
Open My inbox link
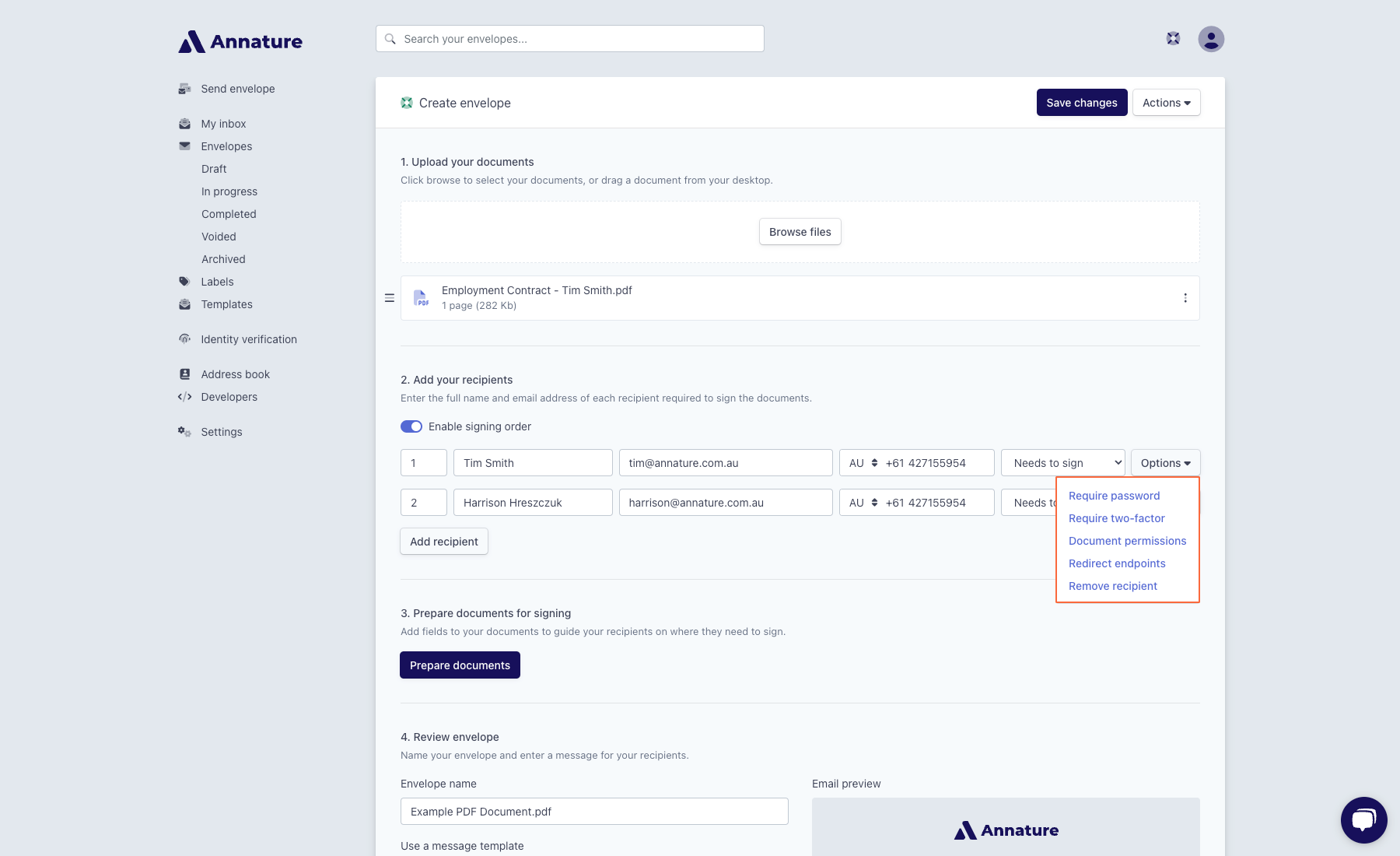[223, 124]
